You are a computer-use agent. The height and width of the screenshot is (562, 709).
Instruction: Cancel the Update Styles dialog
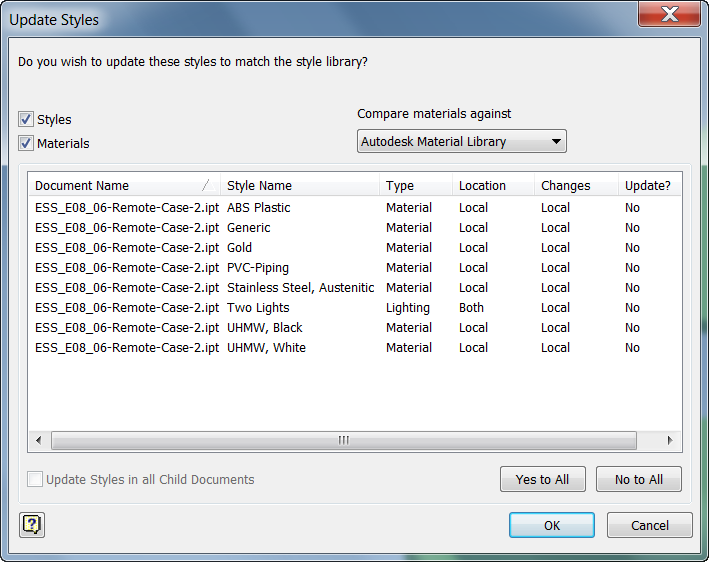click(x=650, y=525)
